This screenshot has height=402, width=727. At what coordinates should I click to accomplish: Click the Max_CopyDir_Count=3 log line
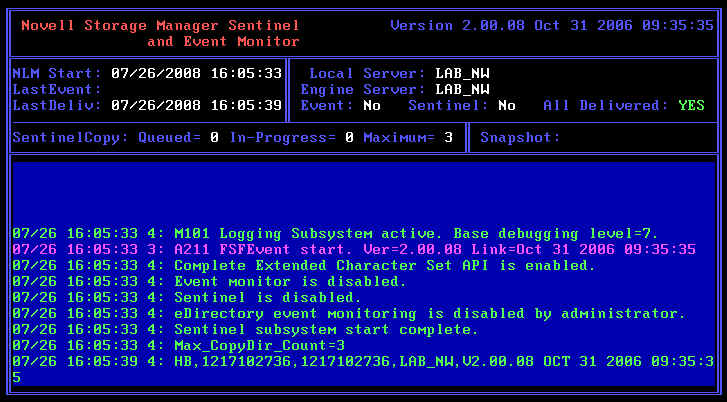179,345
